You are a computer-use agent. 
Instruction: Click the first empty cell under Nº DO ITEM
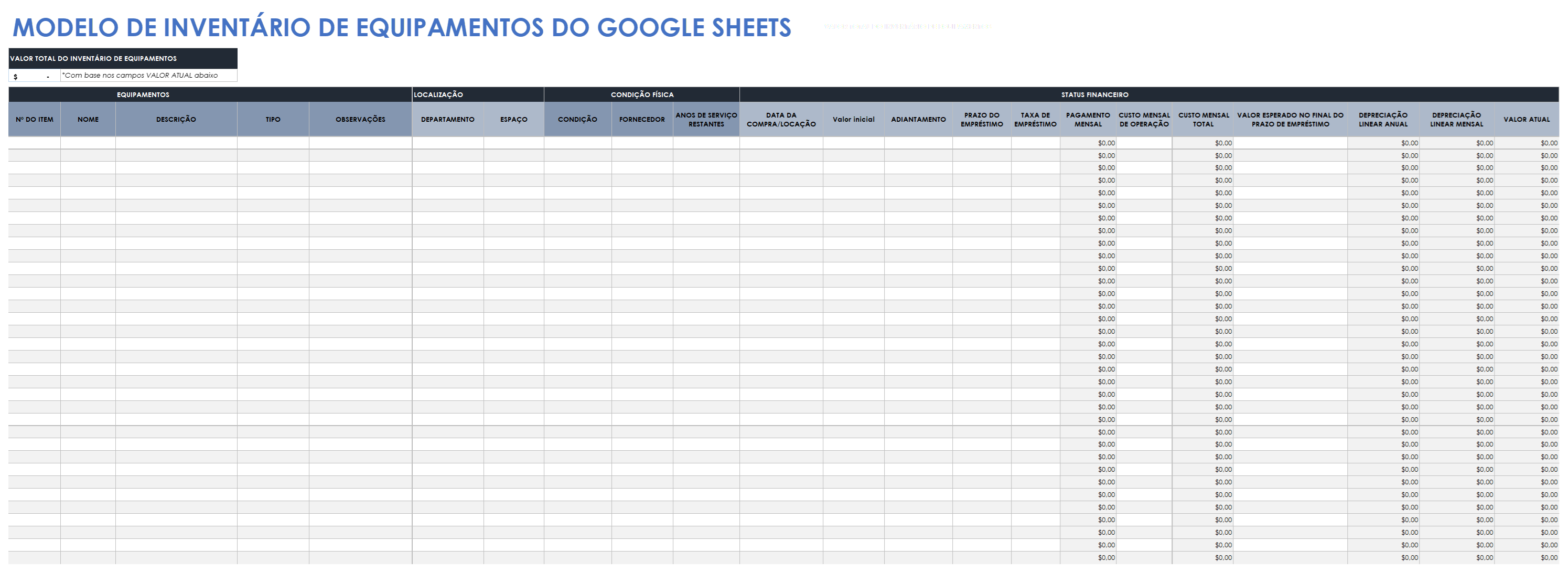coord(35,143)
